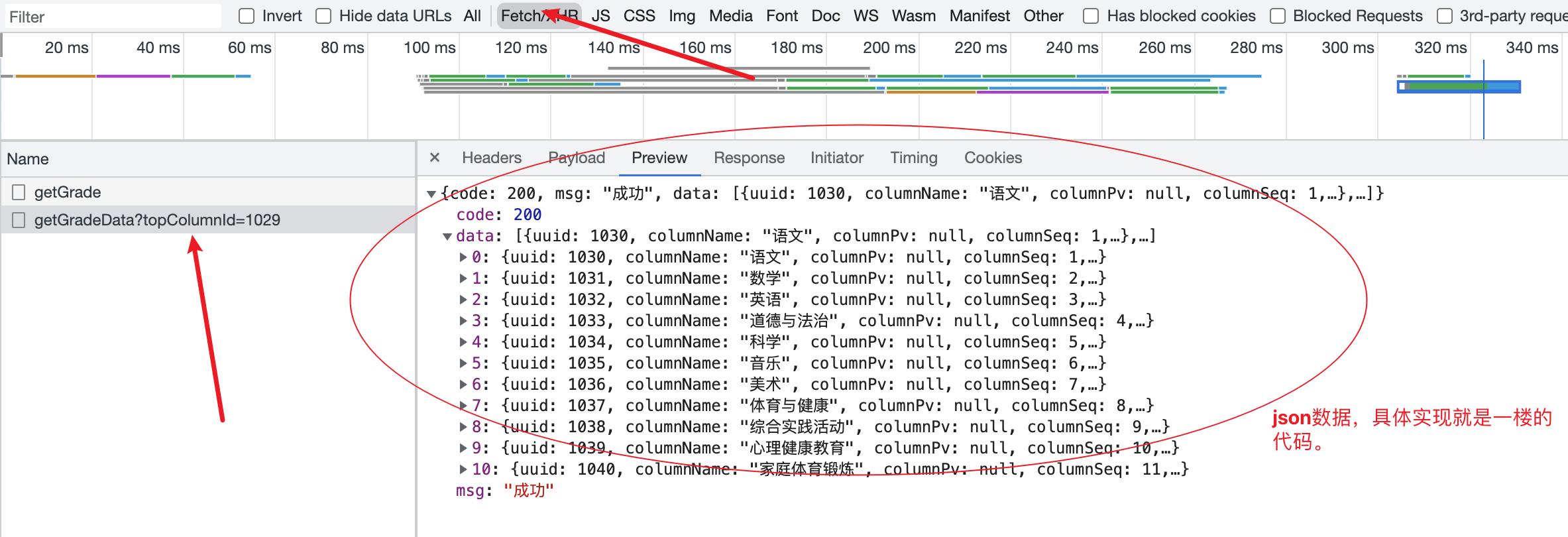Filter requests by Img type
Viewport: 1568px width, 537px height.
pos(682,16)
